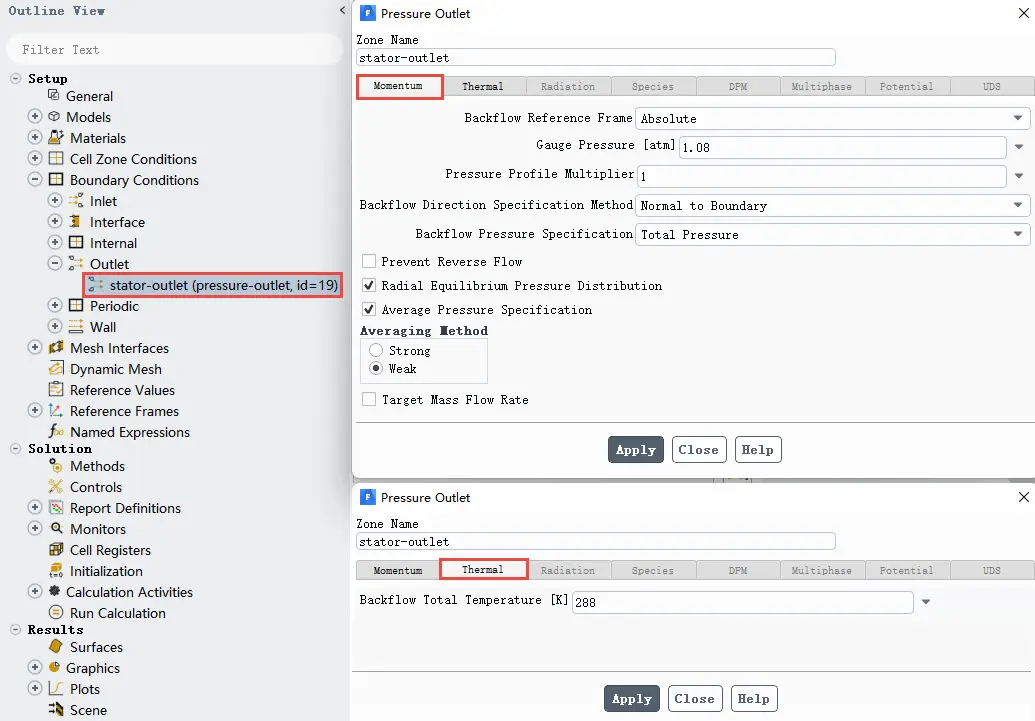
Task: Click the Monitors magnifier icon
Action: [x=57, y=528]
